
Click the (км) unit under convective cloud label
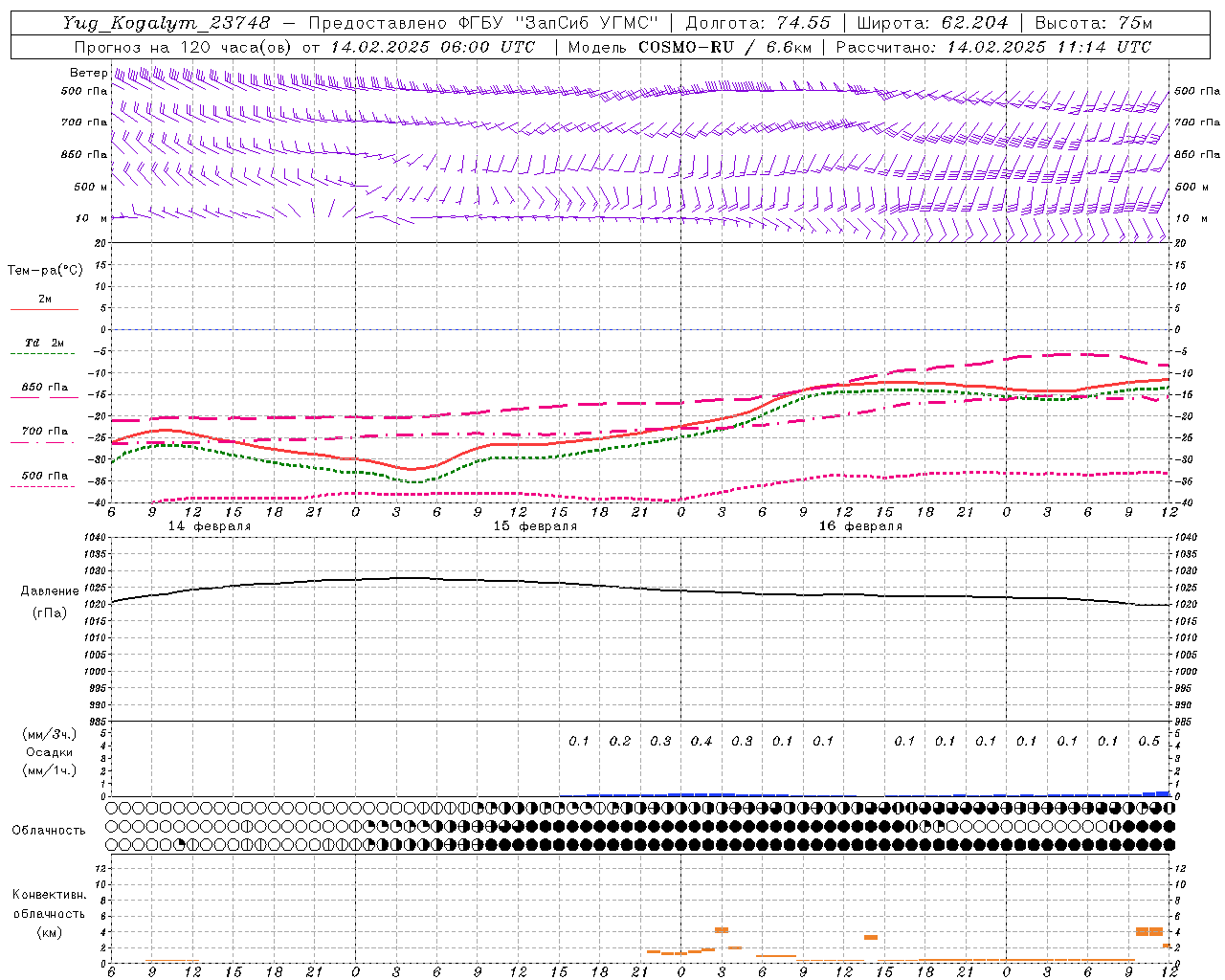point(50,932)
